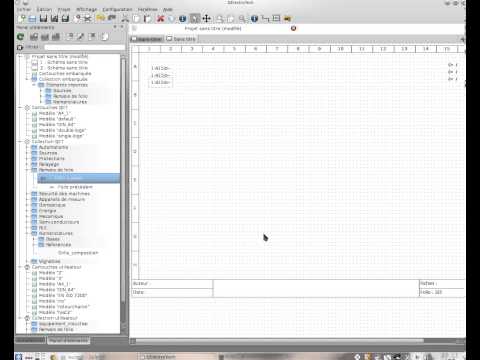Switch to second 'Sans titre' diagram tab

pyautogui.click(x=181, y=39)
